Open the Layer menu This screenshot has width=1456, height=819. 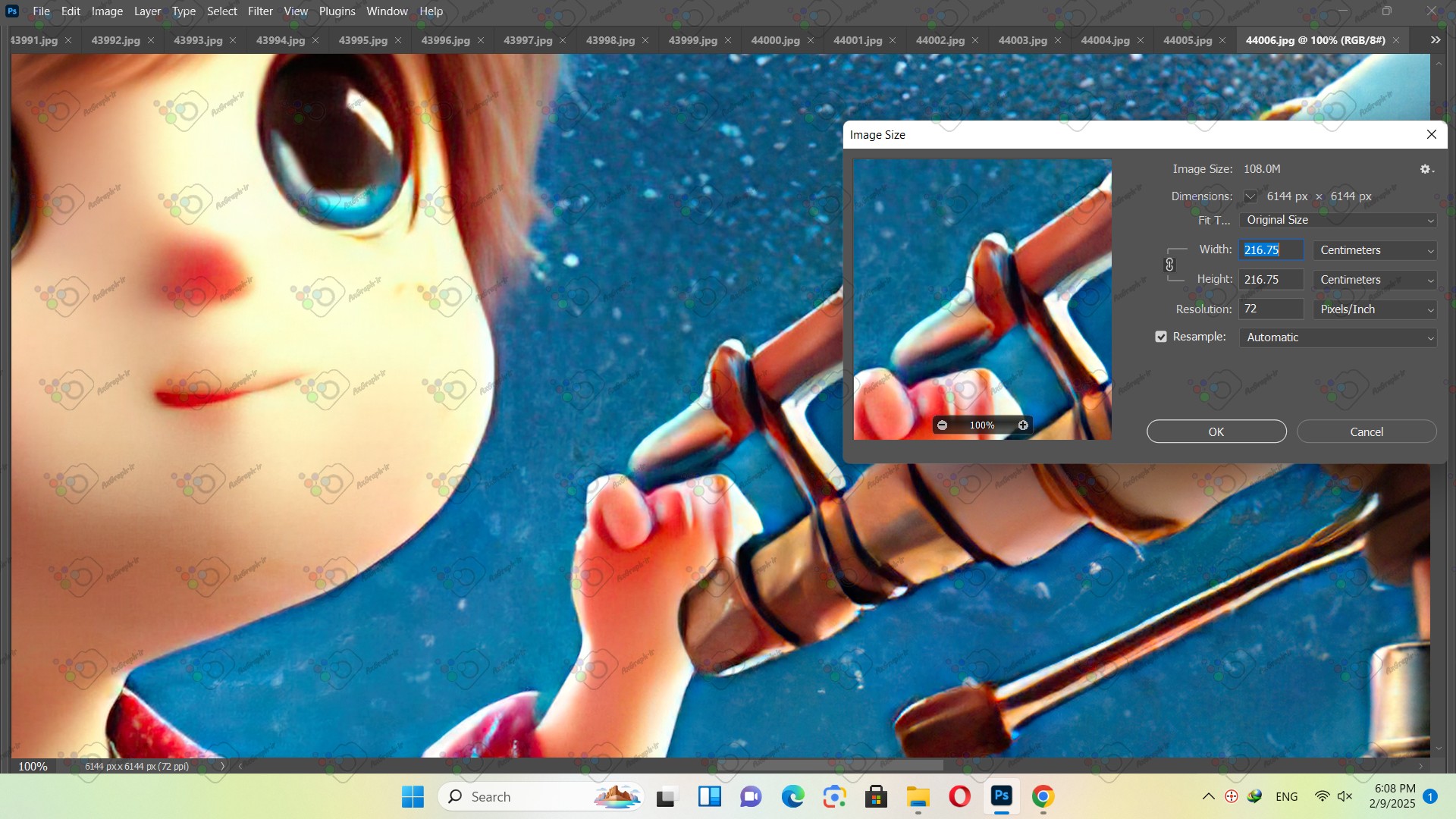pyautogui.click(x=147, y=11)
